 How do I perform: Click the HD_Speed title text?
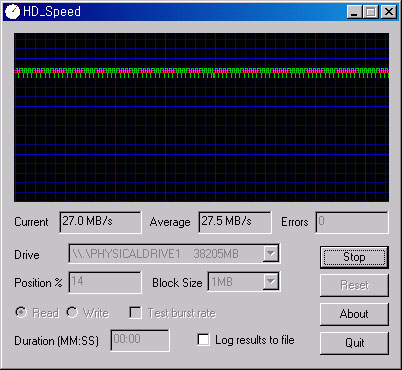click(52, 12)
